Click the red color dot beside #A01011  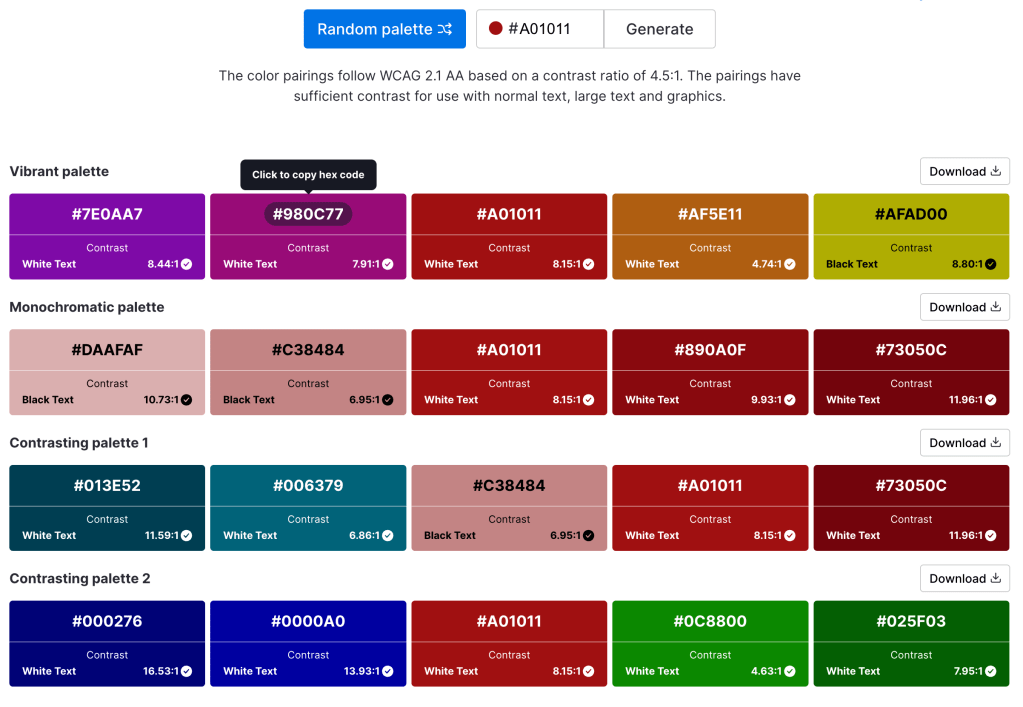click(x=495, y=29)
